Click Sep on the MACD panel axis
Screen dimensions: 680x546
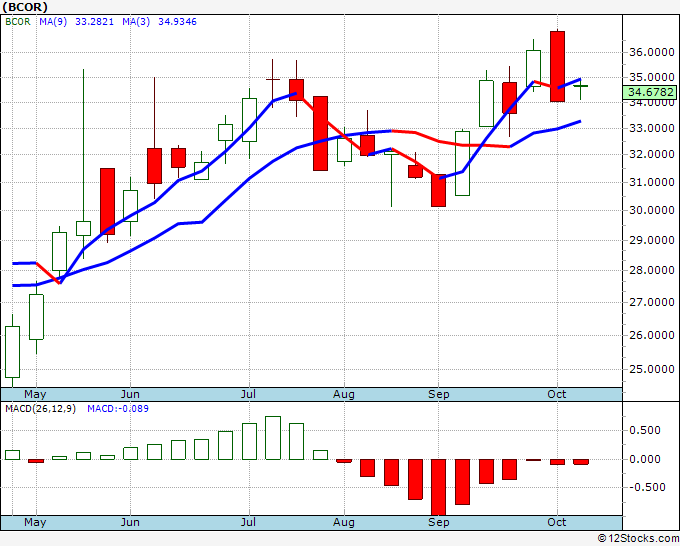click(x=438, y=523)
